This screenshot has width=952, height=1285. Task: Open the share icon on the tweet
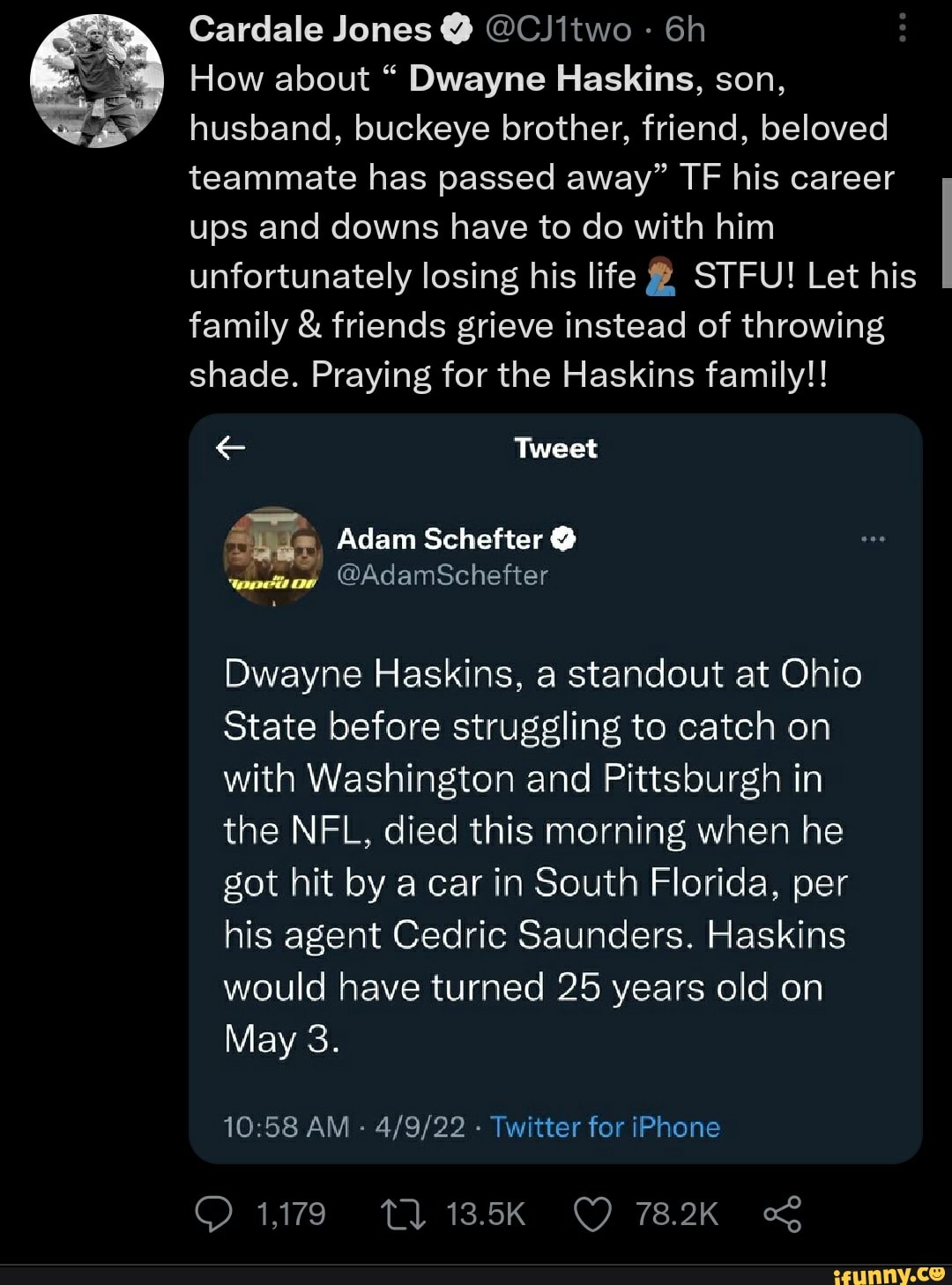pyautogui.click(x=783, y=1214)
